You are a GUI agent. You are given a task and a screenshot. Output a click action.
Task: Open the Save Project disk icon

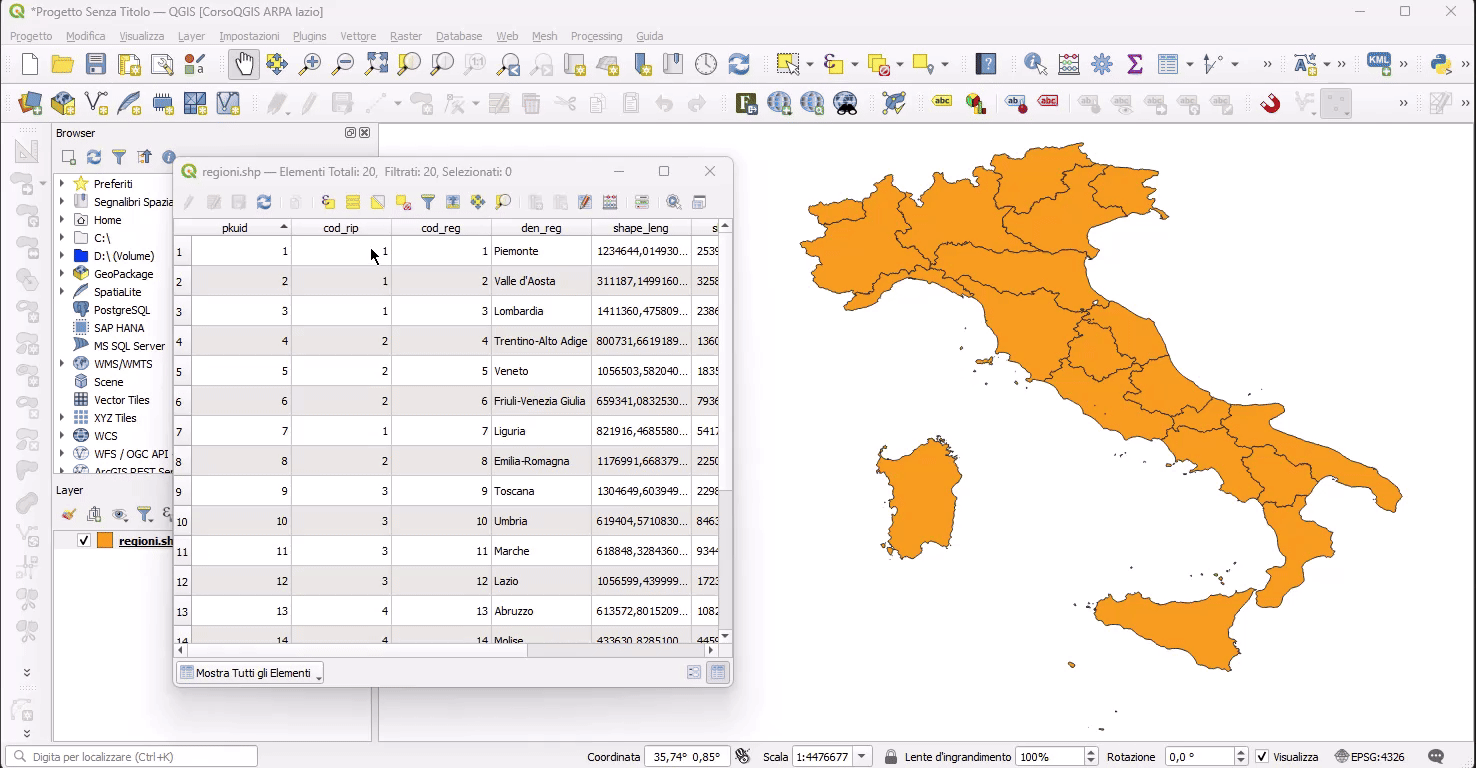(96, 65)
